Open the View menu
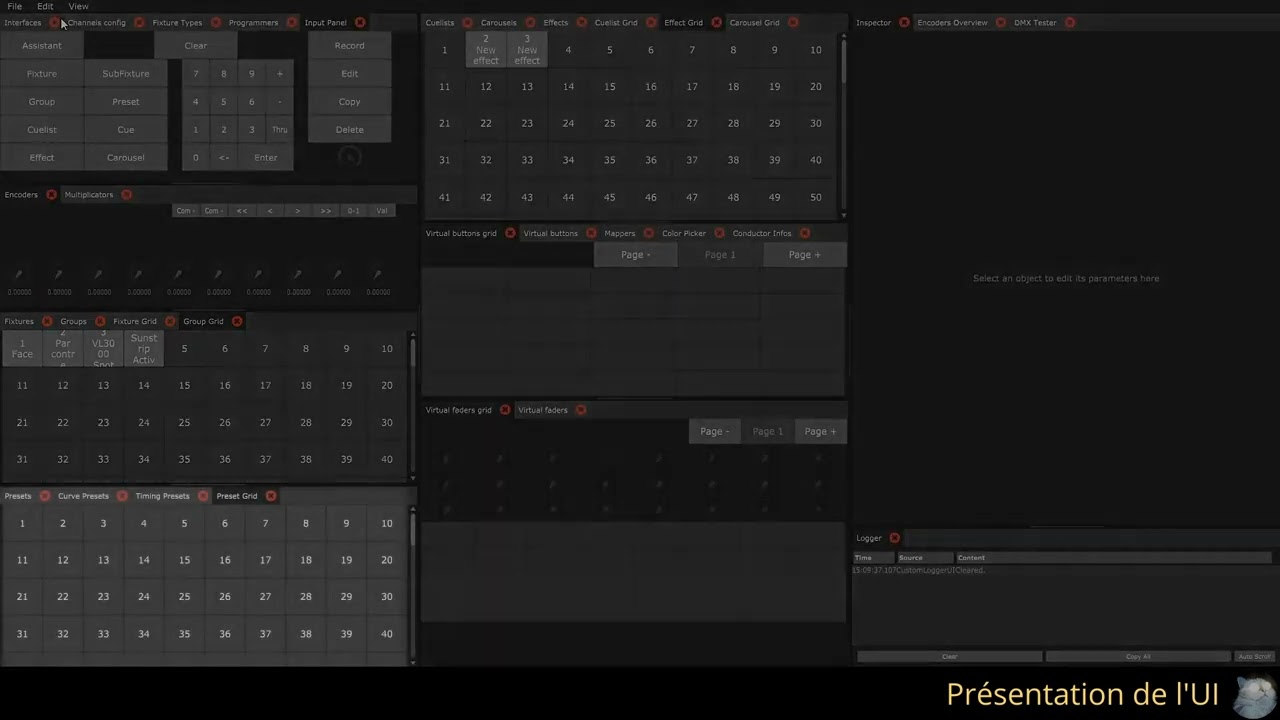This screenshot has height=720, width=1280. [x=78, y=6]
